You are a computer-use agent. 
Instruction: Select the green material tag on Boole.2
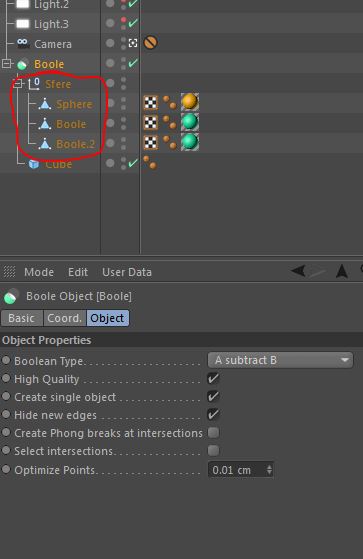point(190,142)
